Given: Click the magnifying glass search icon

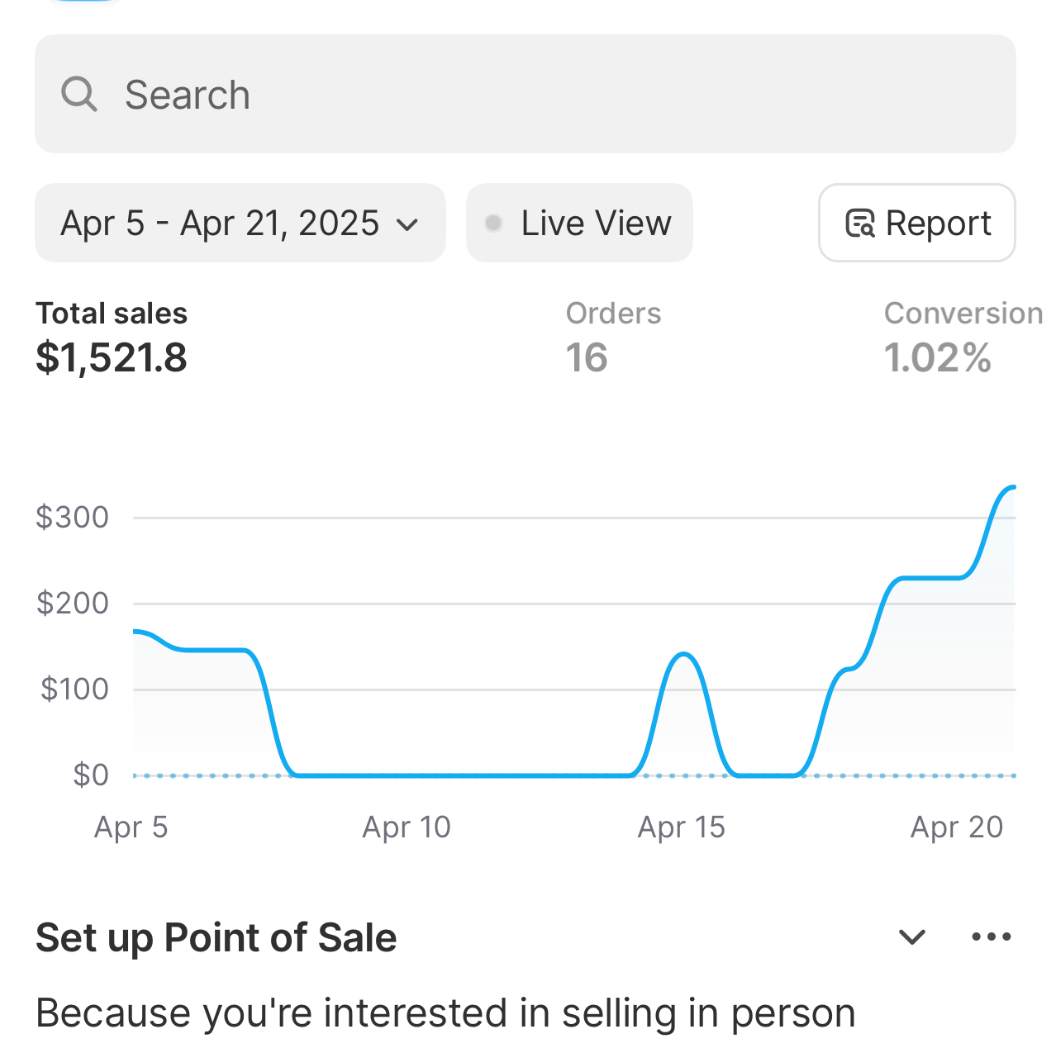Looking at the screenshot, I should (79, 94).
